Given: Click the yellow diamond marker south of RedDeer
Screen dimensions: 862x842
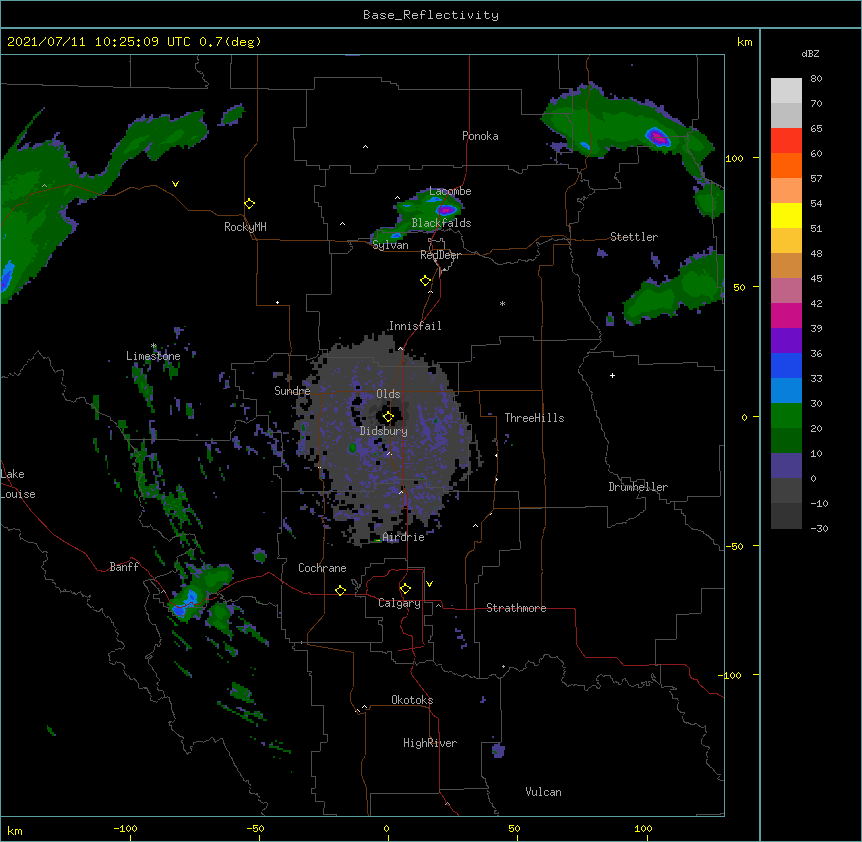Looking at the screenshot, I should 425,281.
